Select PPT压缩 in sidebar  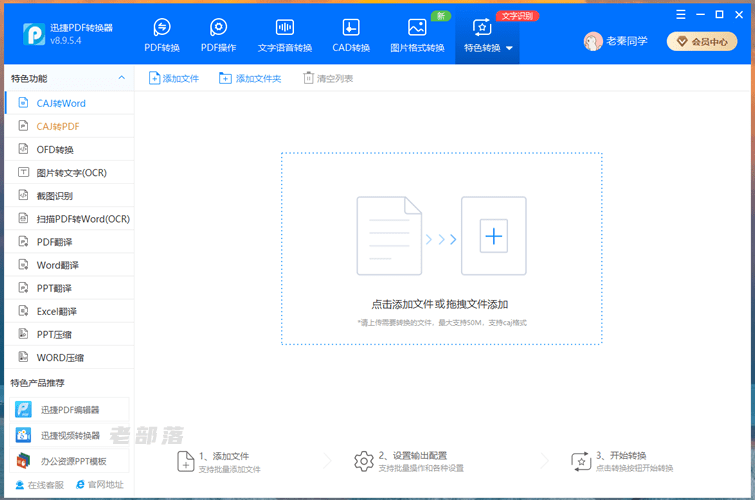tap(69, 334)
